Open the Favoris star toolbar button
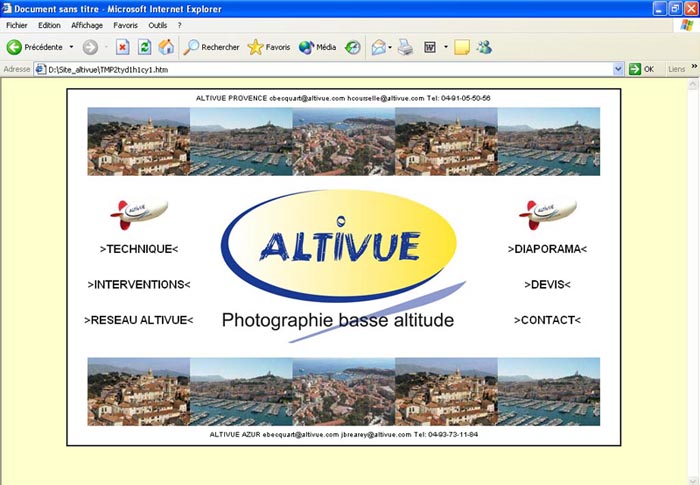Screen dimensions: 700x485 (269, 47)
